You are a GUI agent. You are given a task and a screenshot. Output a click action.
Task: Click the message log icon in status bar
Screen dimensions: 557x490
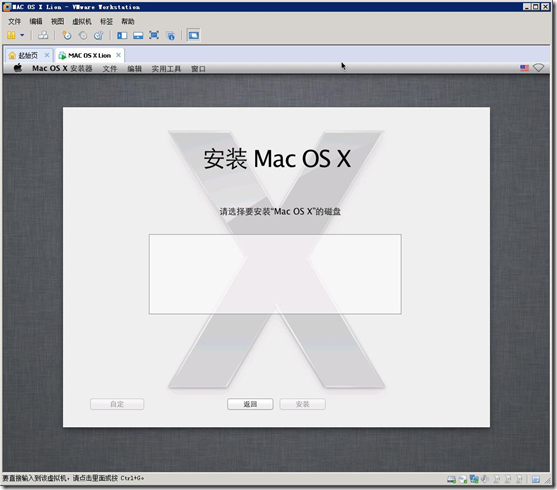[x=536, y=479]
